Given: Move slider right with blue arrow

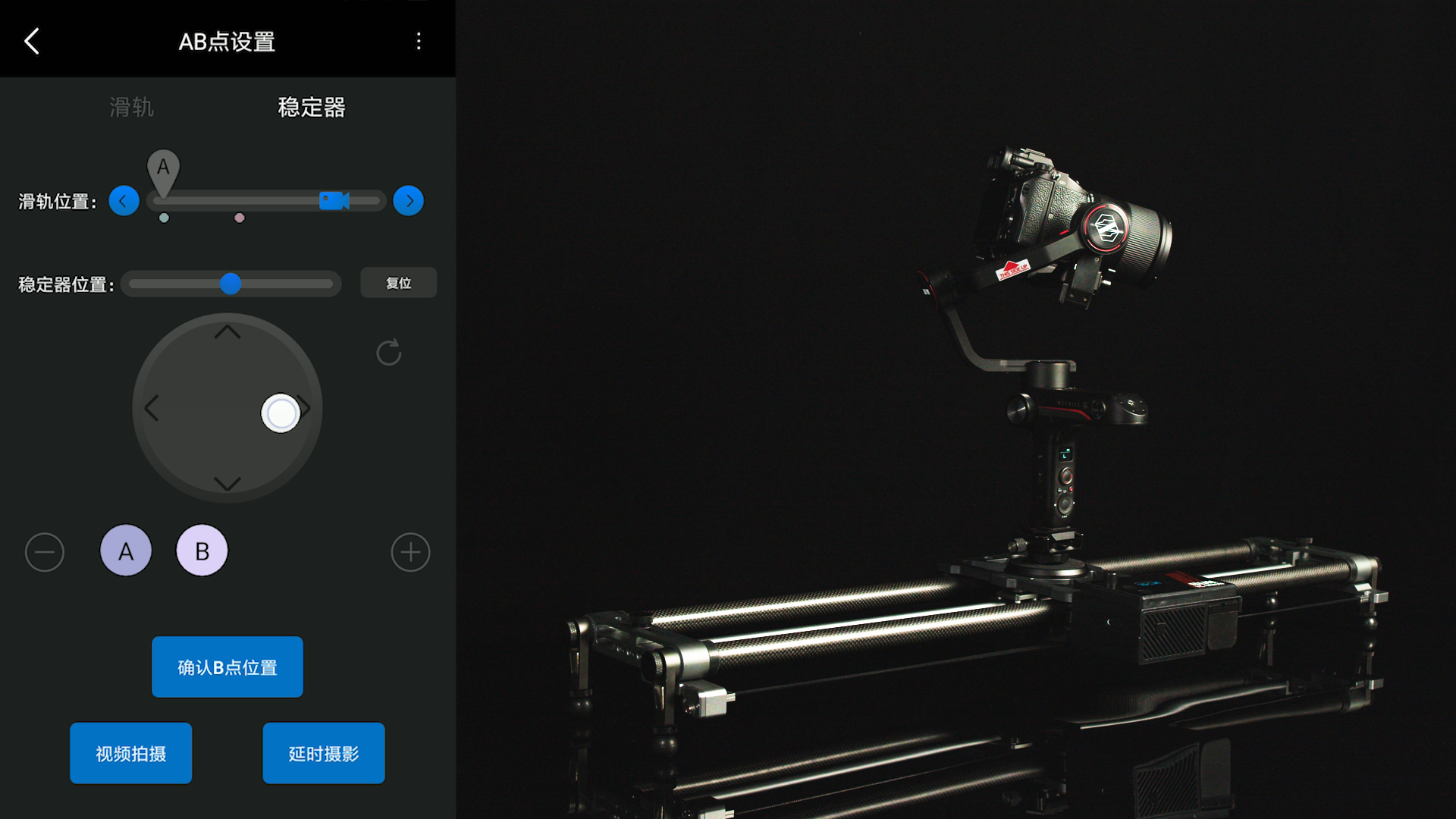Looking at the screenshot, I should [408, 201].
